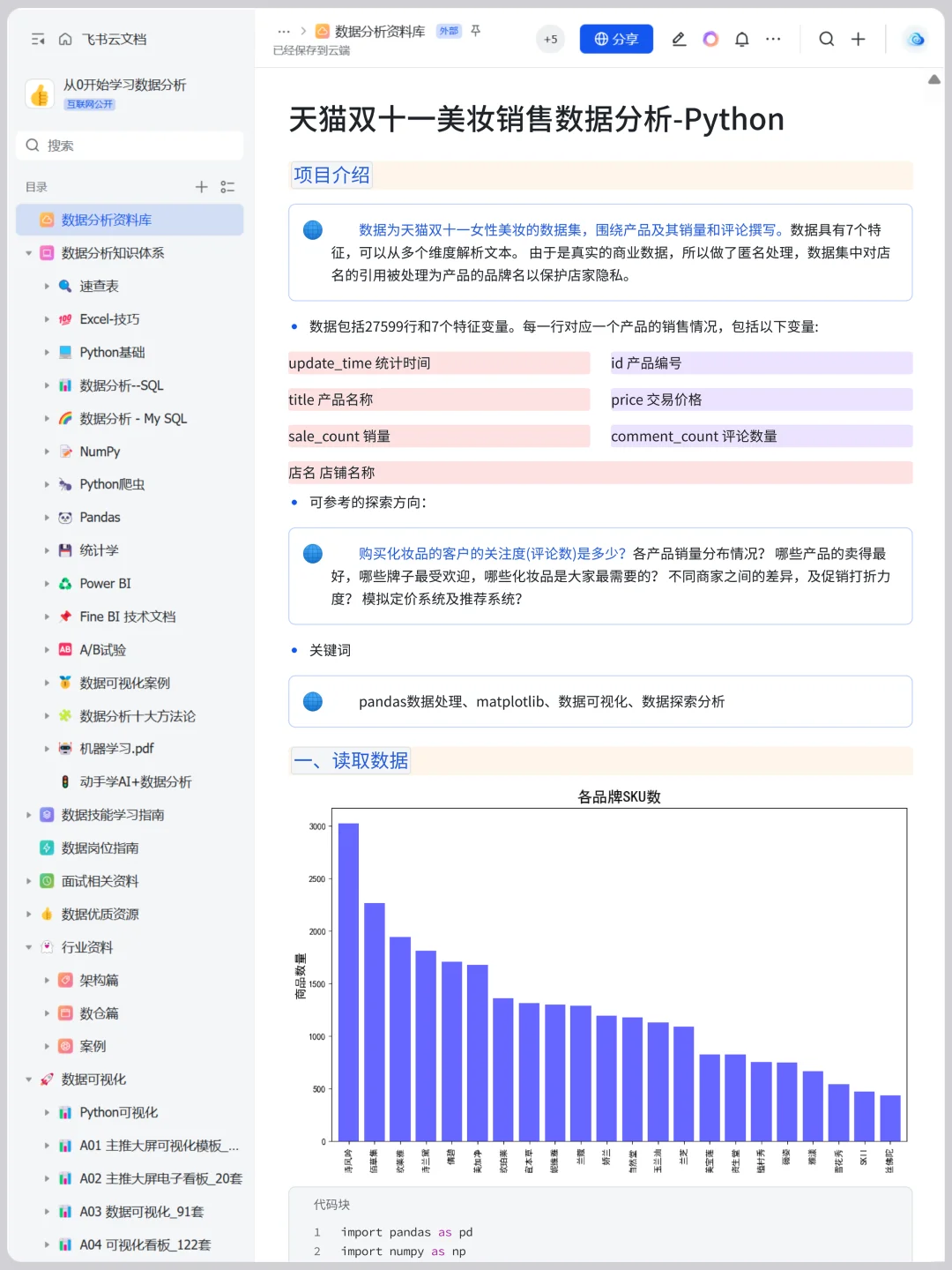
Task: Open the A03 数据可视化_91套 page
Action: click(x=142, y=1212)
